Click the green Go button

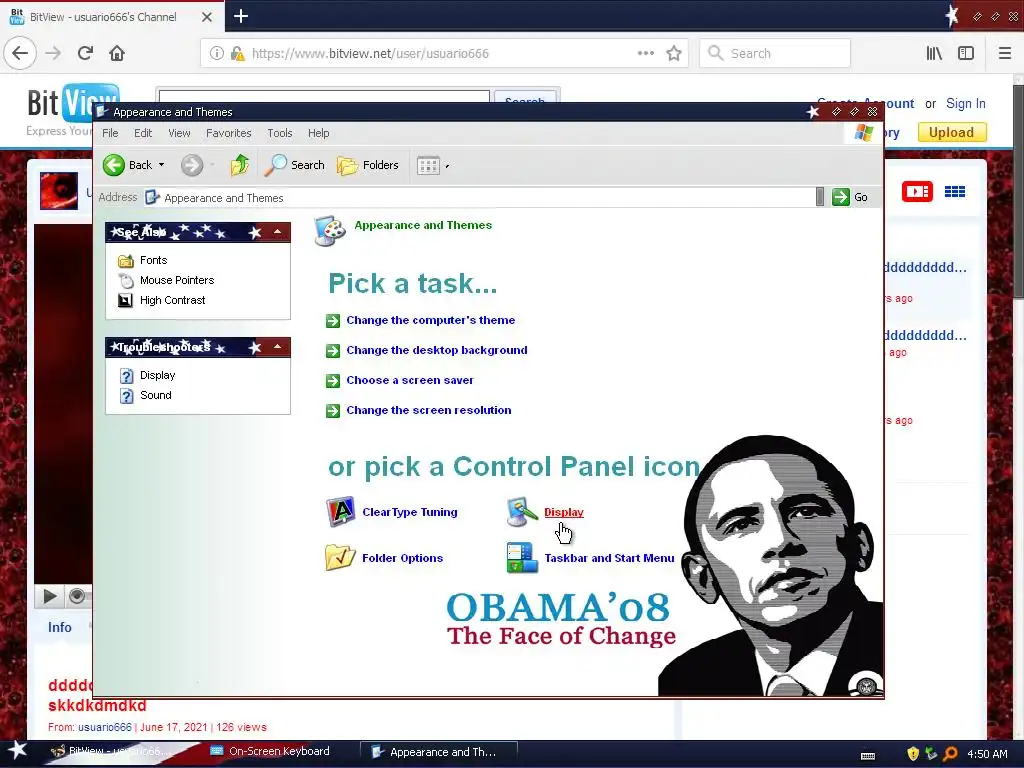point(850,197)
